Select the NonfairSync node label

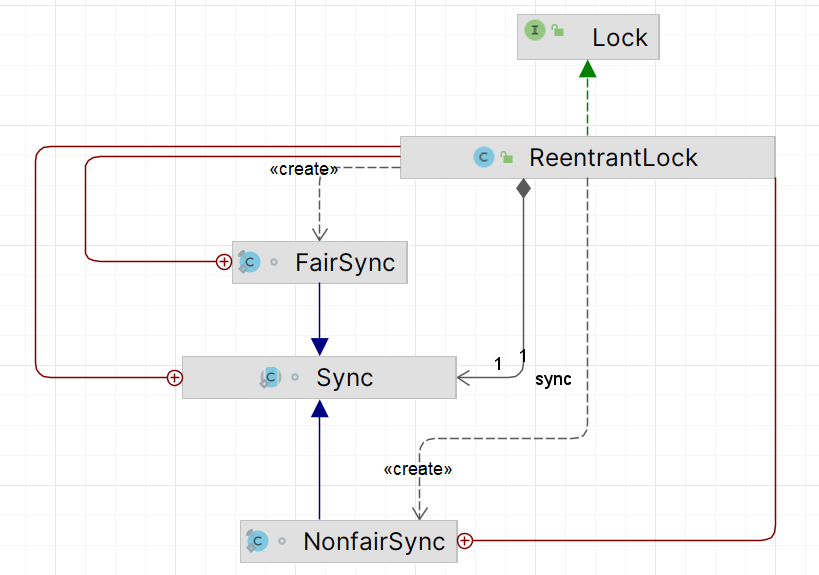(374, 542)
